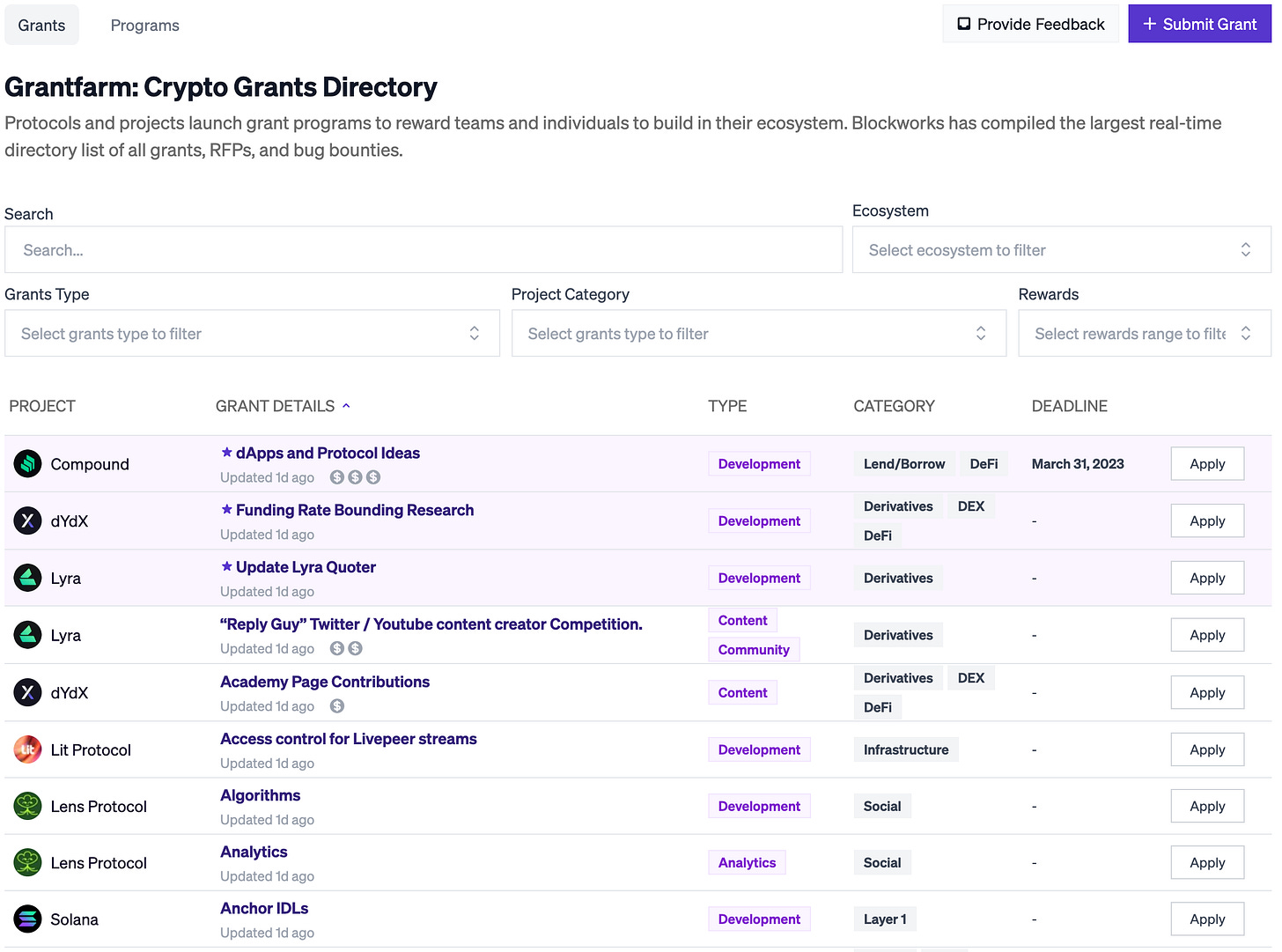Apply to Lens Protocol Analytics grant

click(x=1207, y=862)
